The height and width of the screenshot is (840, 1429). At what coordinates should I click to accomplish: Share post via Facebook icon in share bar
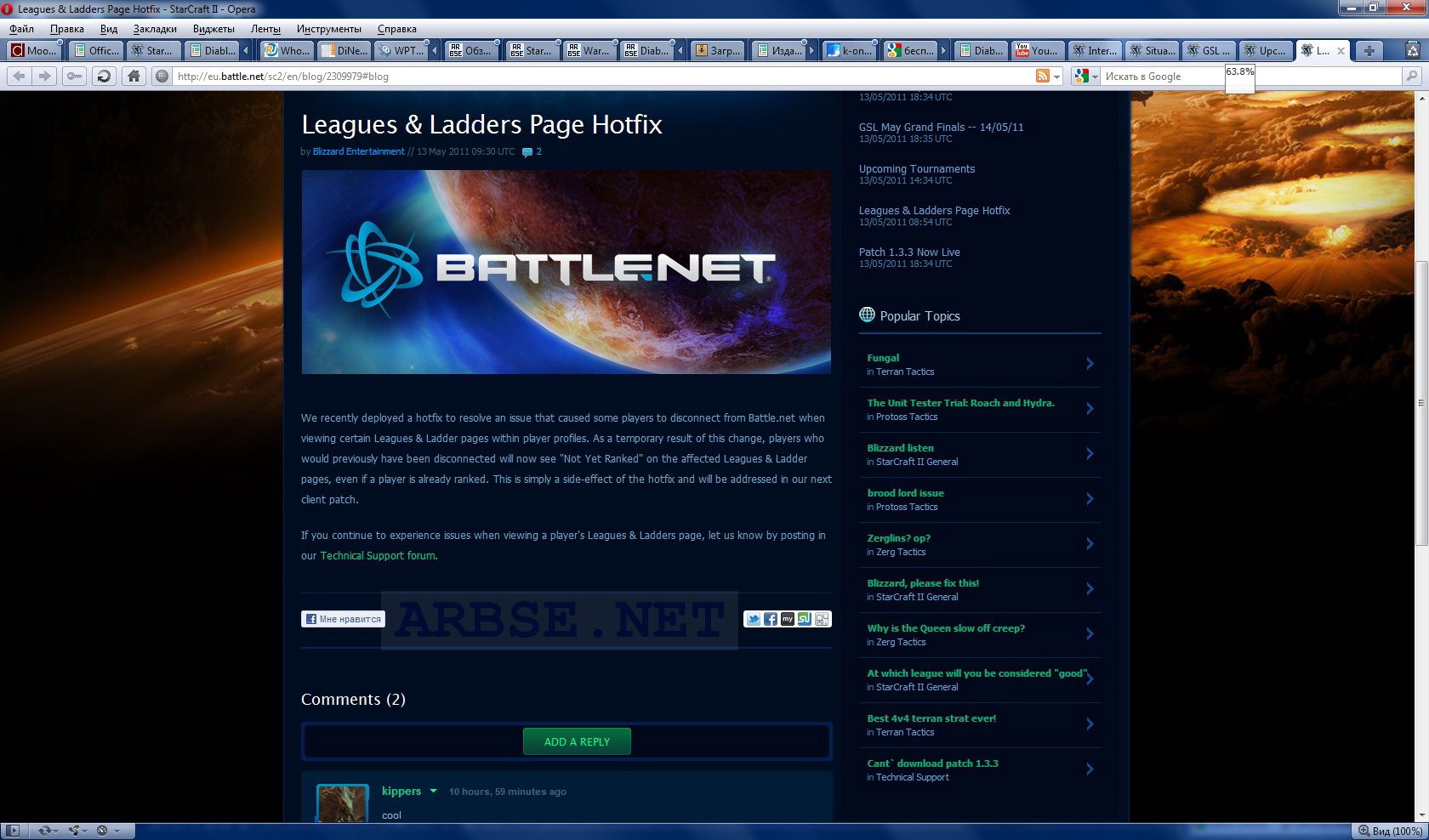[x=770, y=619]
